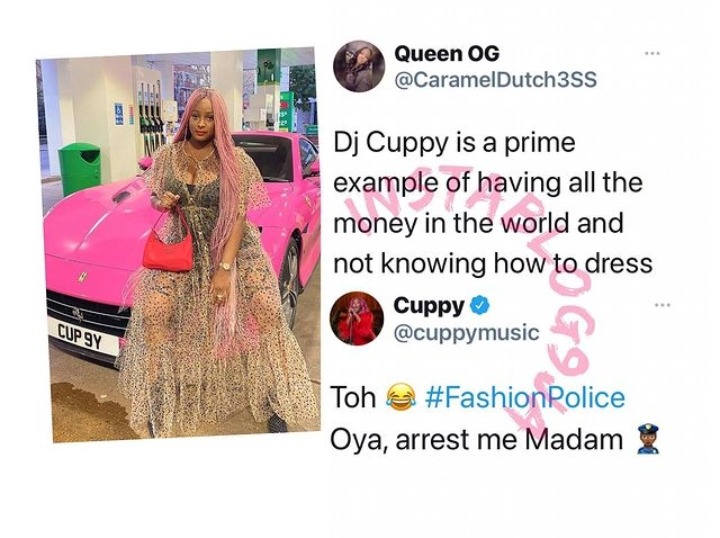This screenshot has width=720, height=538.
Task: Open Cuppy's profile avatar
Action: [357, 318]
